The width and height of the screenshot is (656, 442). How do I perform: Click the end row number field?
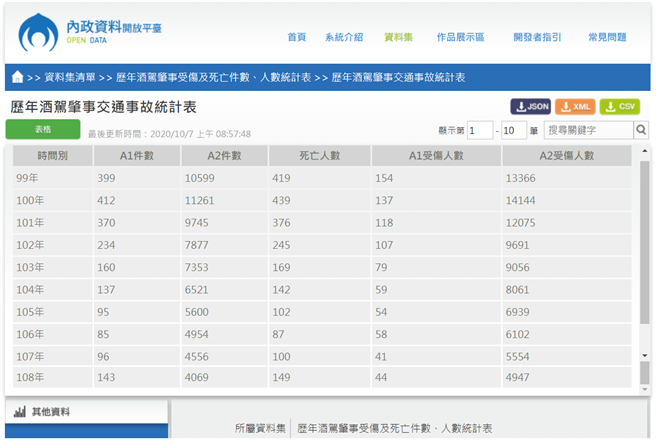(x=513, y=130)
